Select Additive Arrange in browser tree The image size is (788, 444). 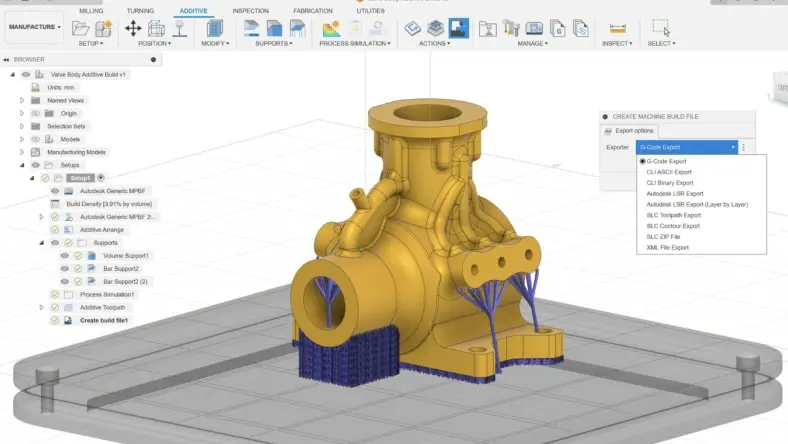tap(102, 230)
